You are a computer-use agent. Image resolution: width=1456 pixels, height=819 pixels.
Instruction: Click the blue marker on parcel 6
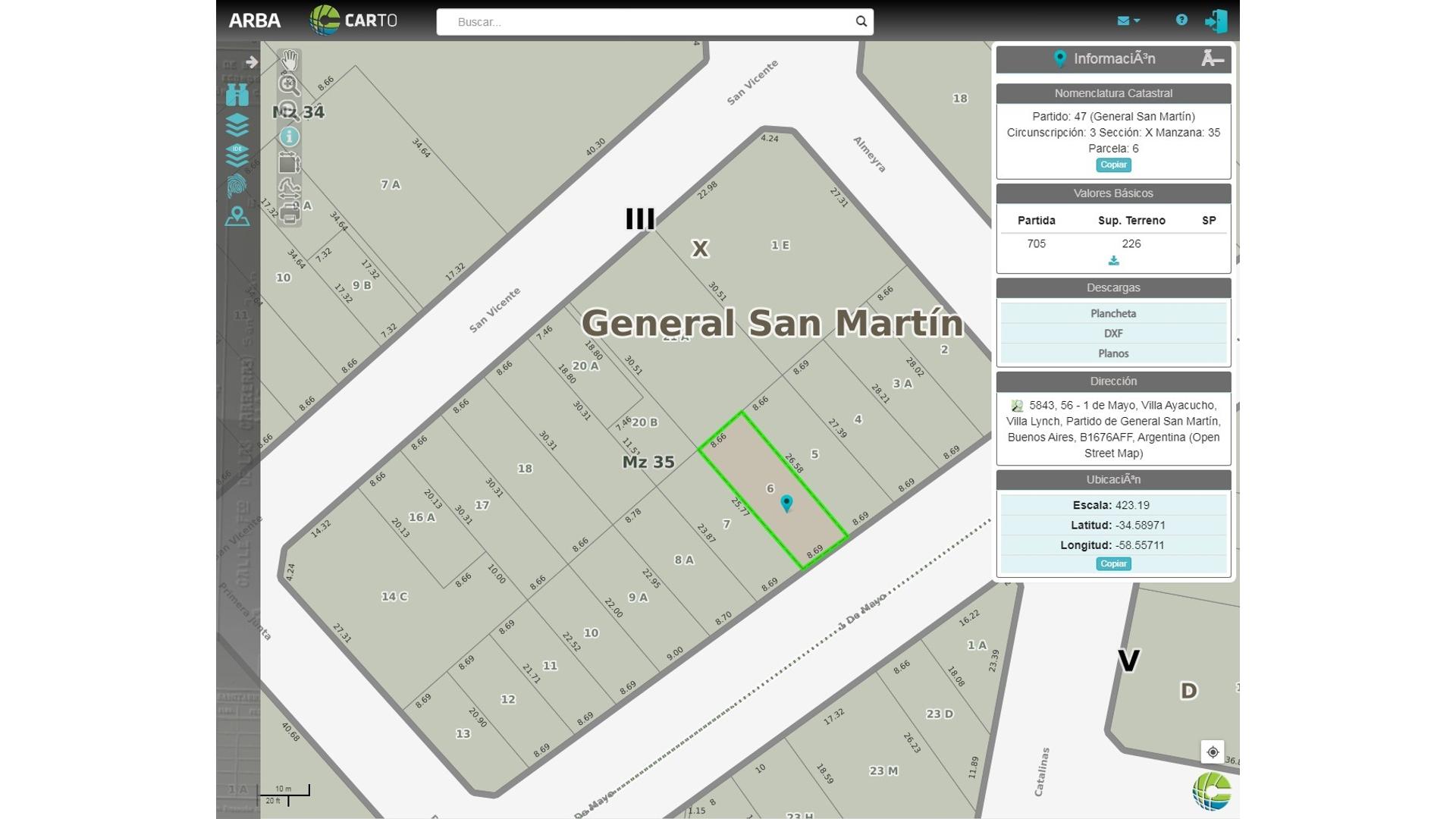[x=786, y=504]
